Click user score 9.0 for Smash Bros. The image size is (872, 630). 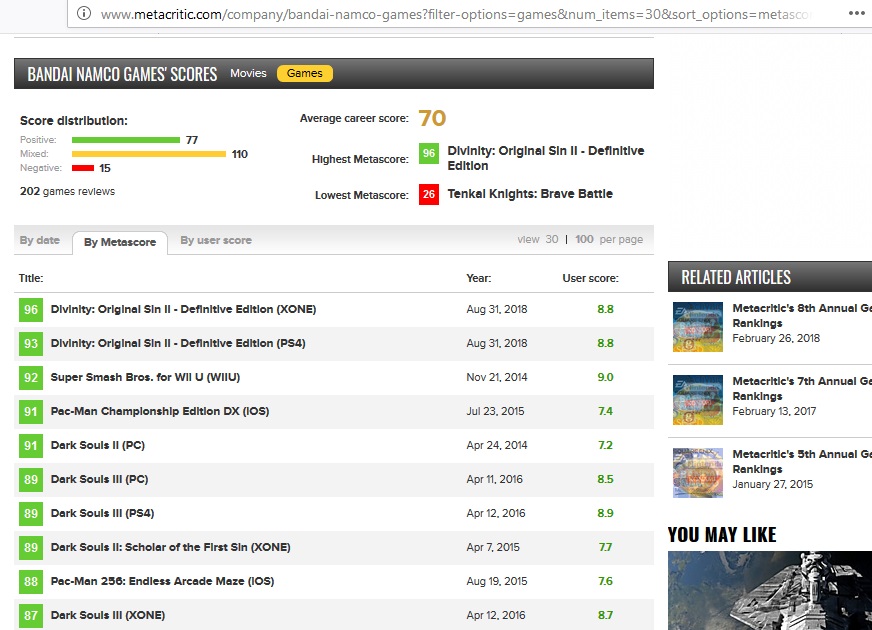click(x=605, y=377)
